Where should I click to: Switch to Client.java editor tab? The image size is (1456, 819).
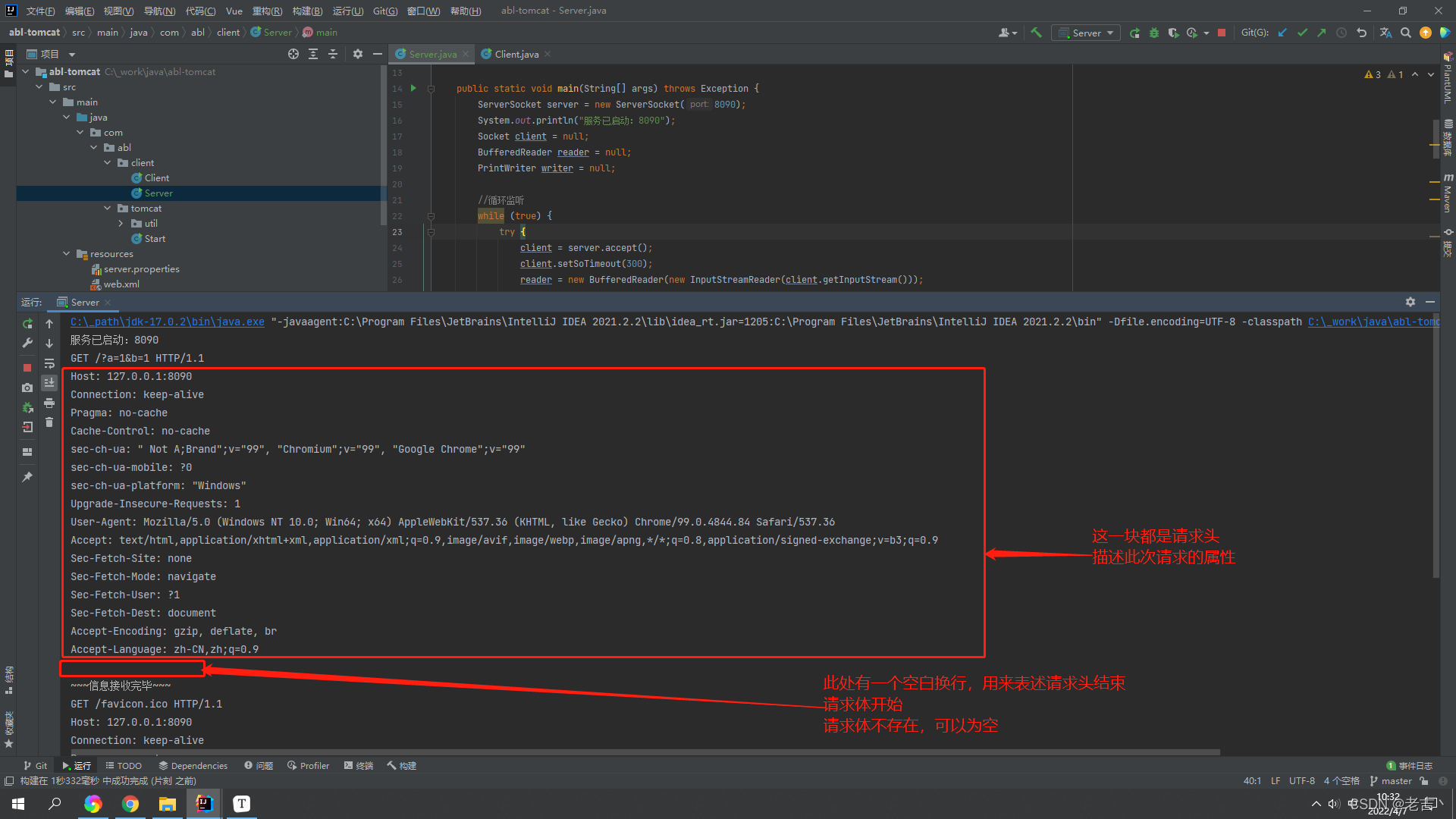coord(516,54)
